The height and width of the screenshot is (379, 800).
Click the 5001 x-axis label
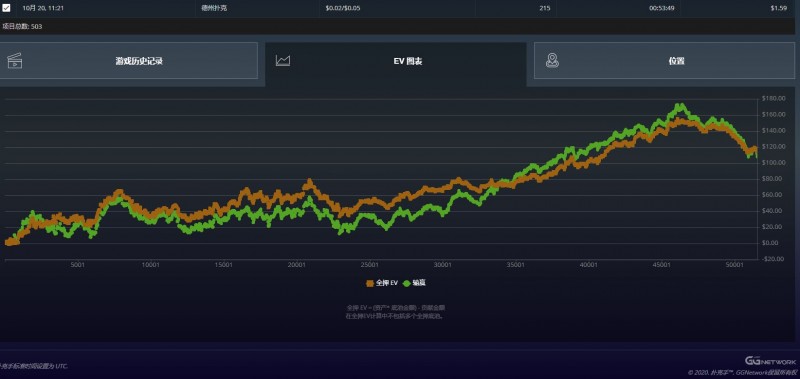[77, 265]
